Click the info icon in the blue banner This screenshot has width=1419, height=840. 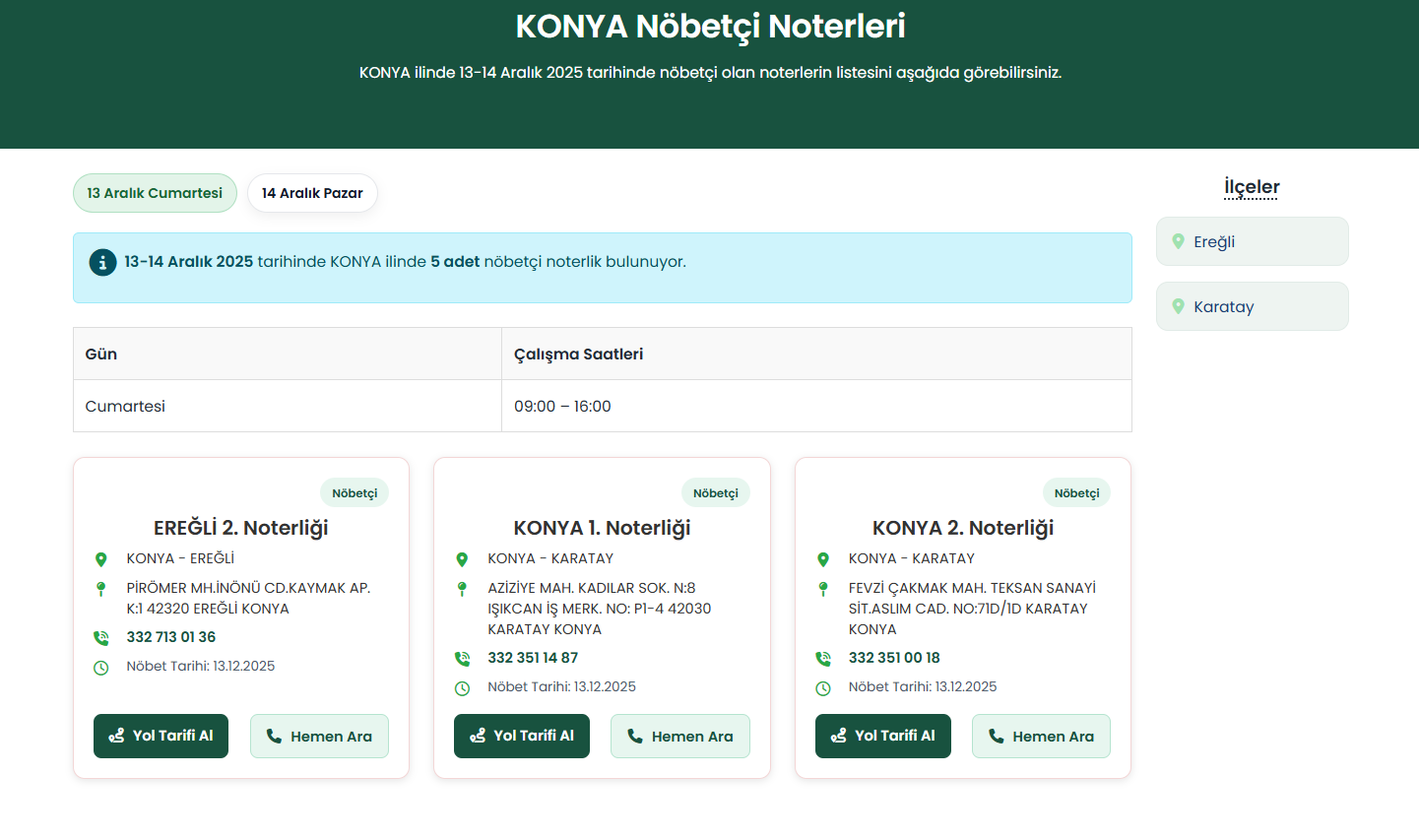102,263
